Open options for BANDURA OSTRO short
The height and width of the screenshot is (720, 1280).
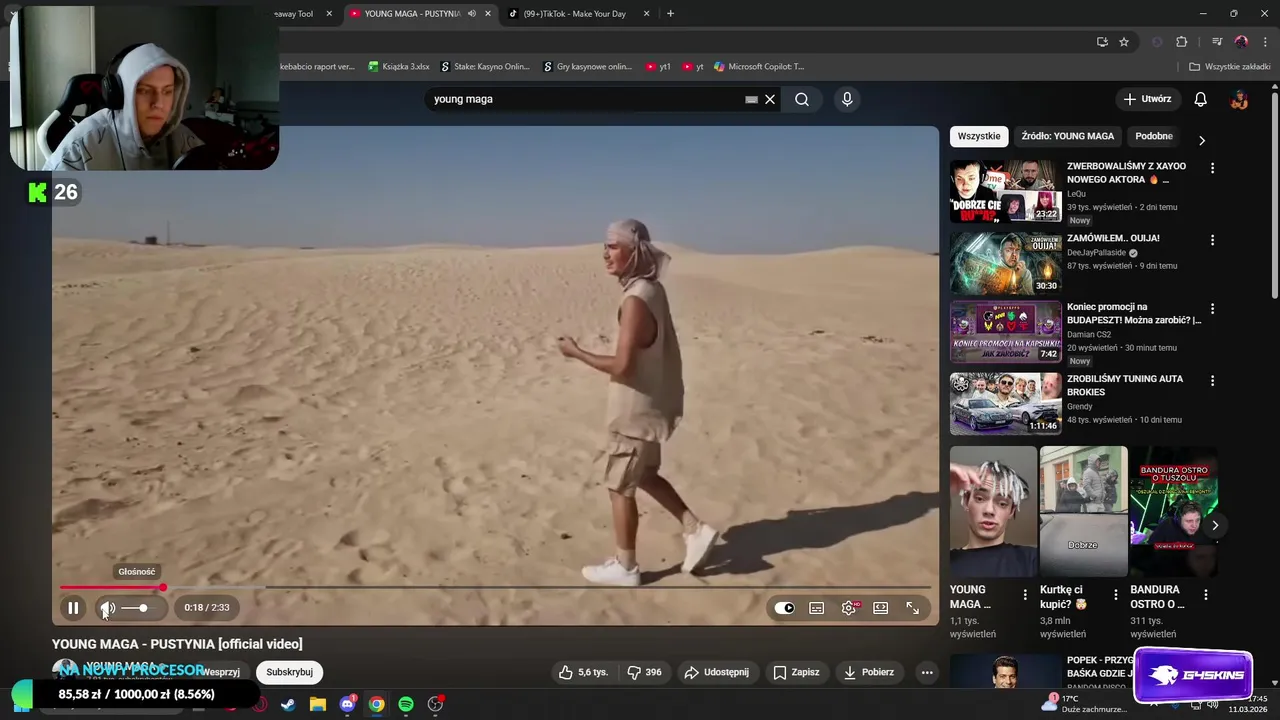point(1205,595)
